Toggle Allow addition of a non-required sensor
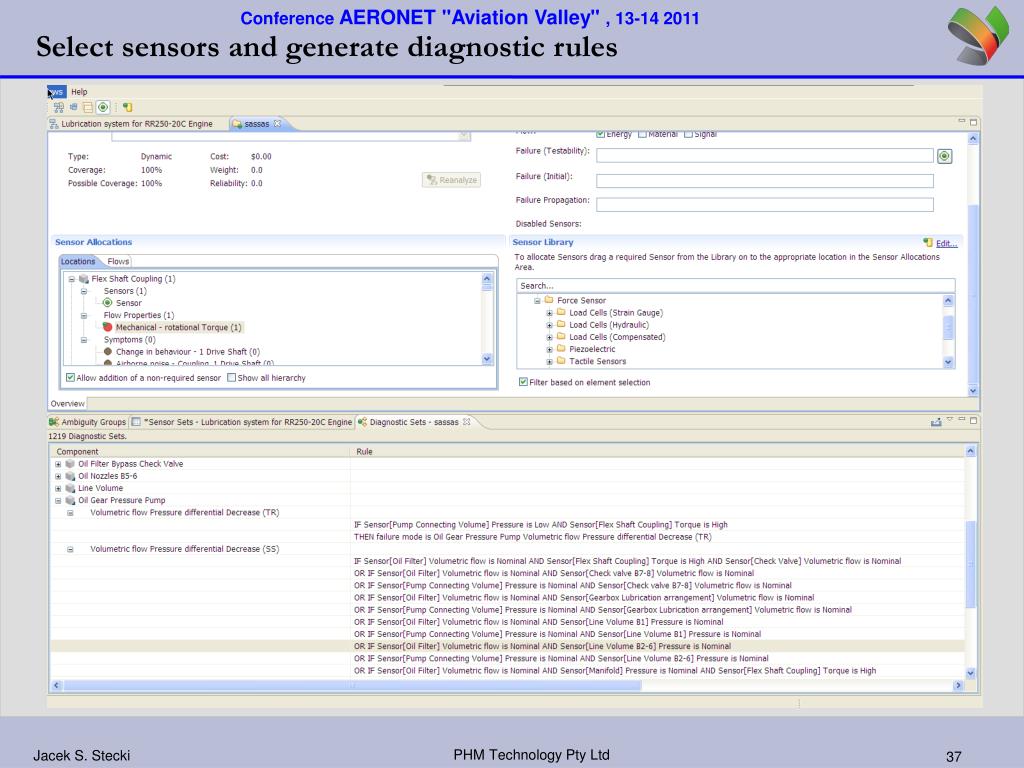The height and width of the screenshot is (768, 1024). tap(70, 377)
